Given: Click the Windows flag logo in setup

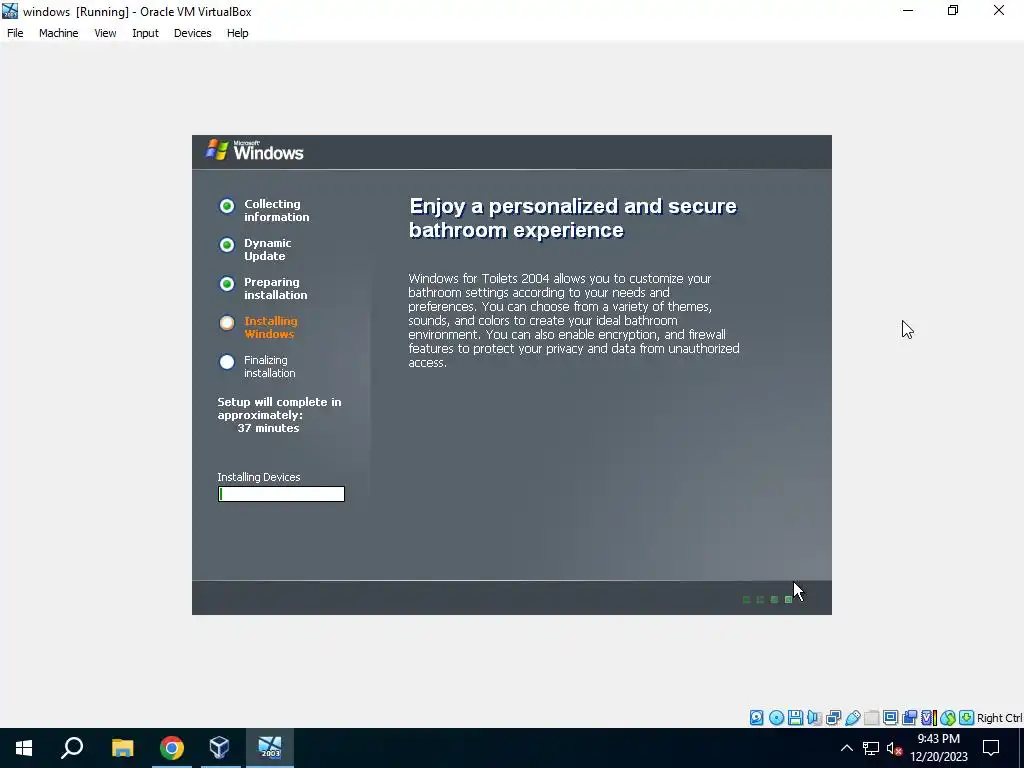Looking at the screenshot, I should (x=217, y=150).
